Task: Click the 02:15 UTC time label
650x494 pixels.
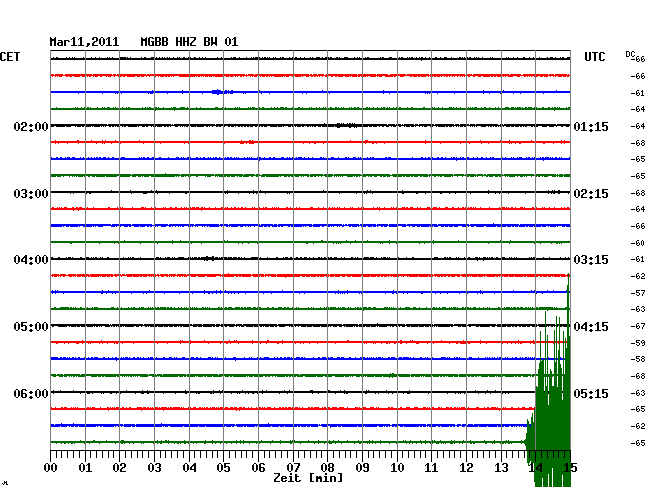Action: click(x=591, y=194)
